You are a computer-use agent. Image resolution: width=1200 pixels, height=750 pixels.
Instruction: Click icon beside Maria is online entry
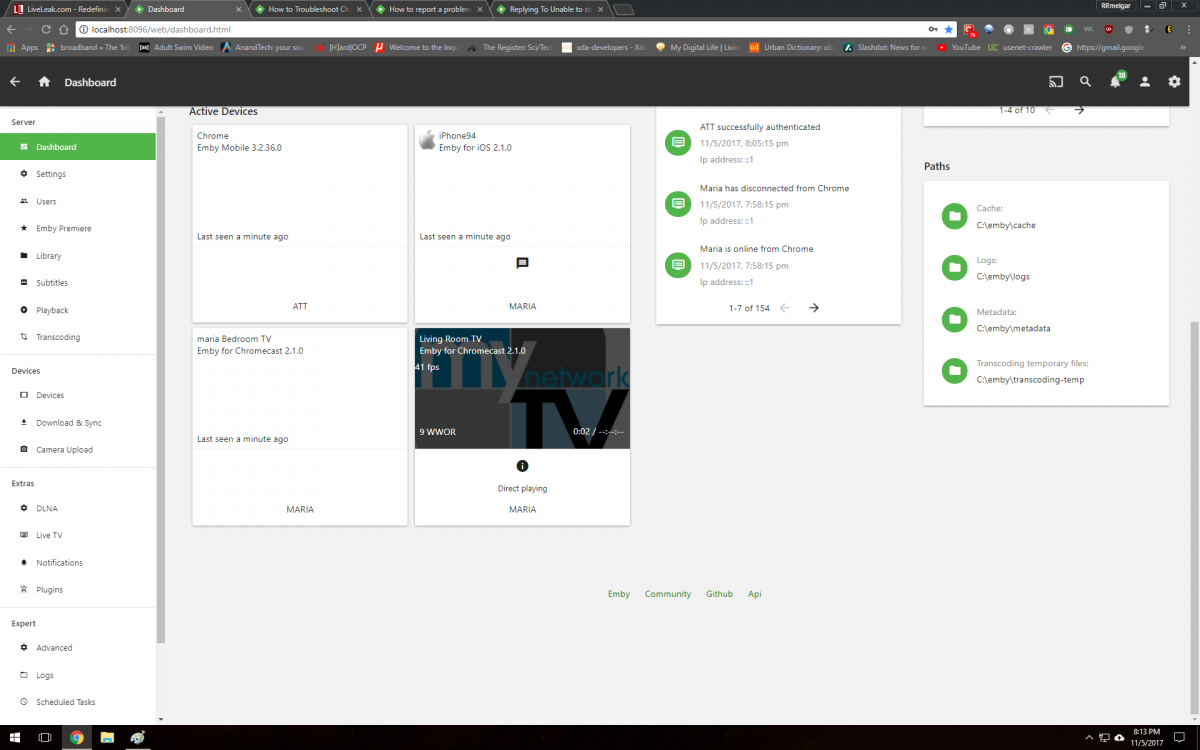677,265
